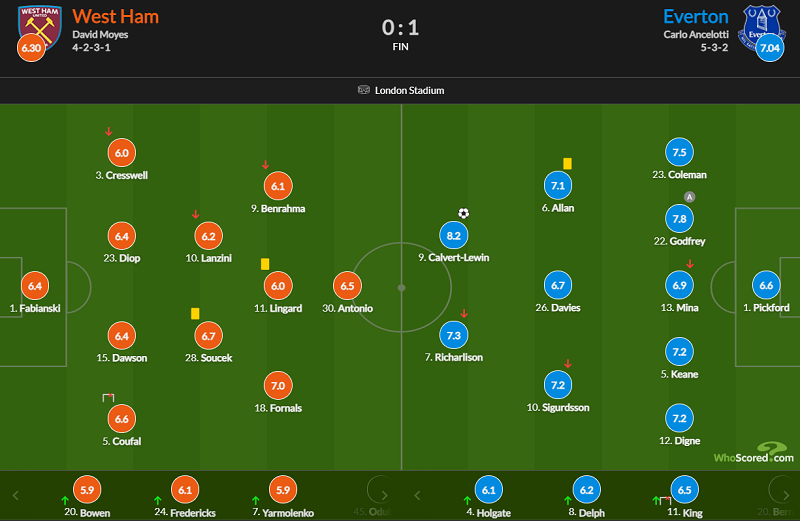Screen dimensions: 800x521
Task: Click the yellow card icon above Allan
Action: 567,164
